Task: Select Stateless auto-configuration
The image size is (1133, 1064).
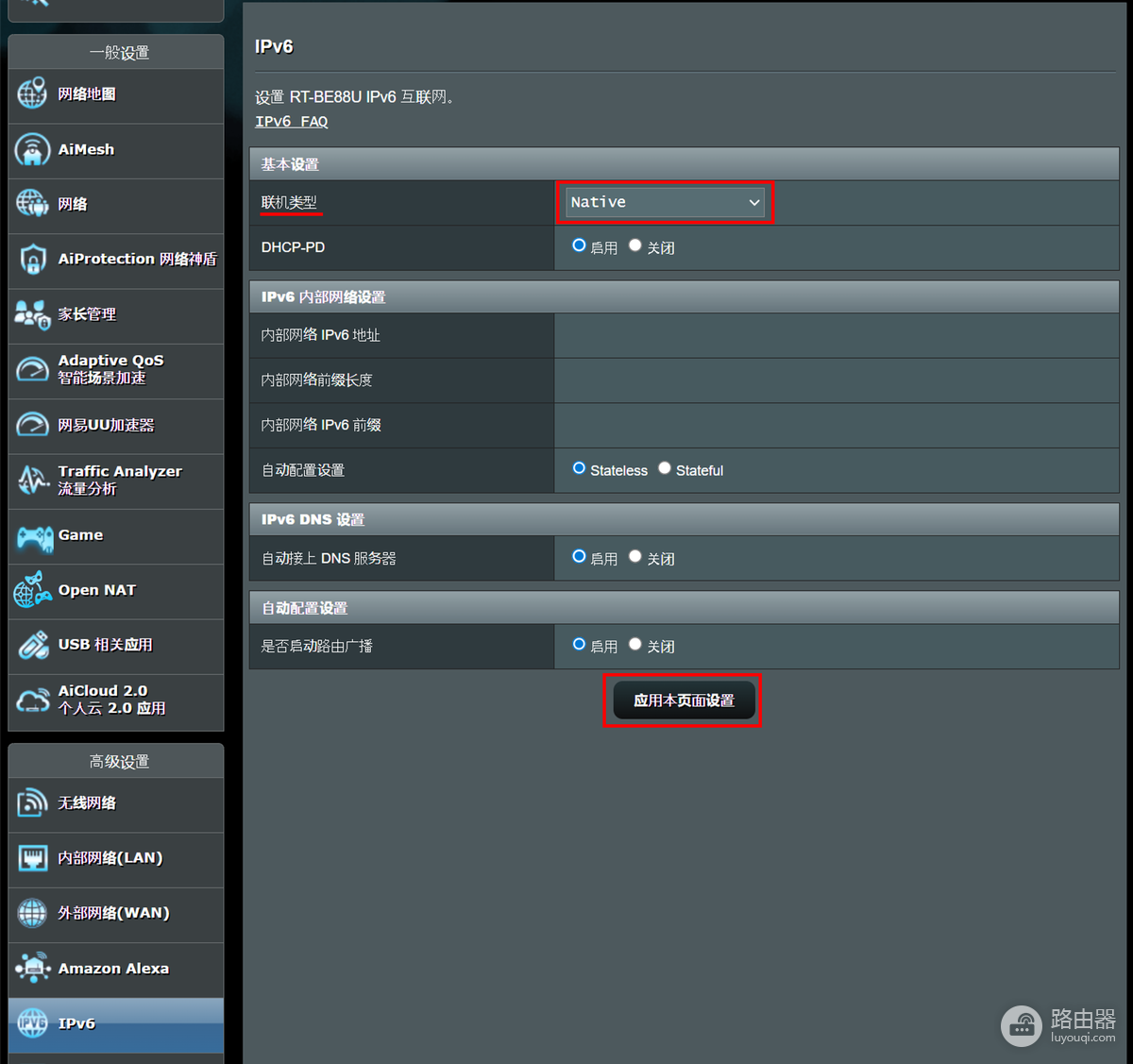Action: pos(579,468)
